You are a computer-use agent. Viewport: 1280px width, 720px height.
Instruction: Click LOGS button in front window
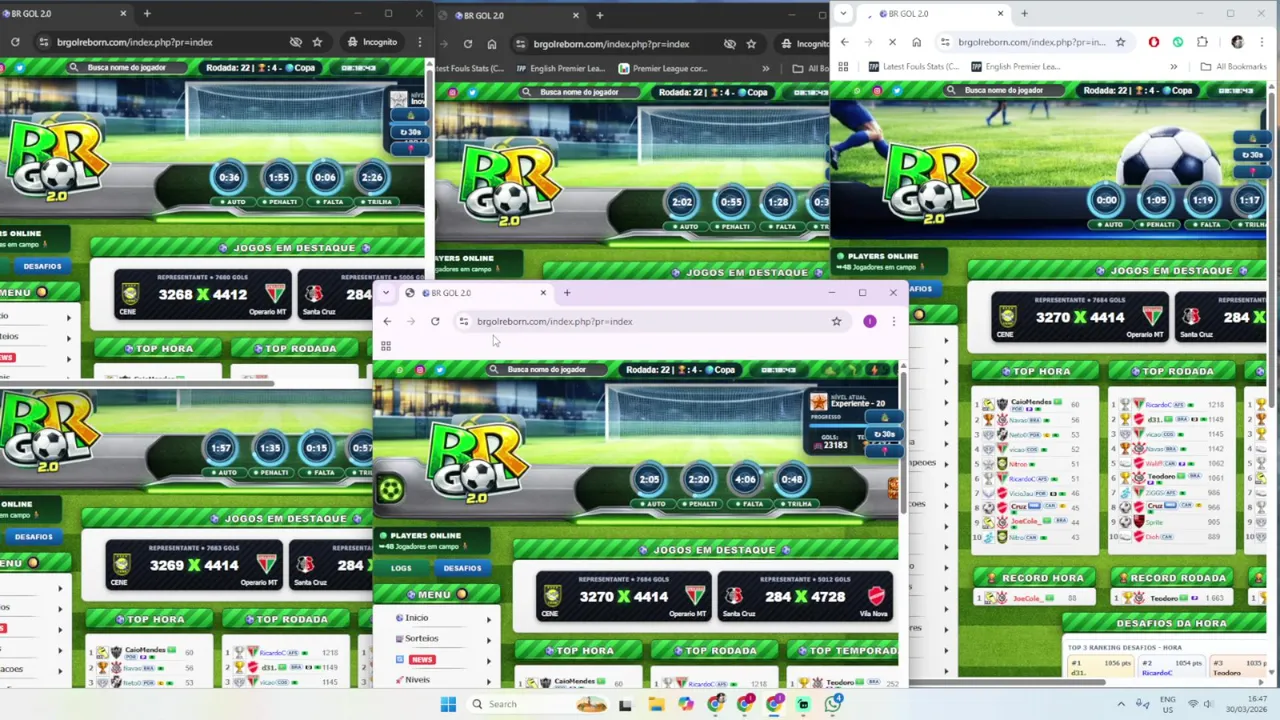coord(401,568)
